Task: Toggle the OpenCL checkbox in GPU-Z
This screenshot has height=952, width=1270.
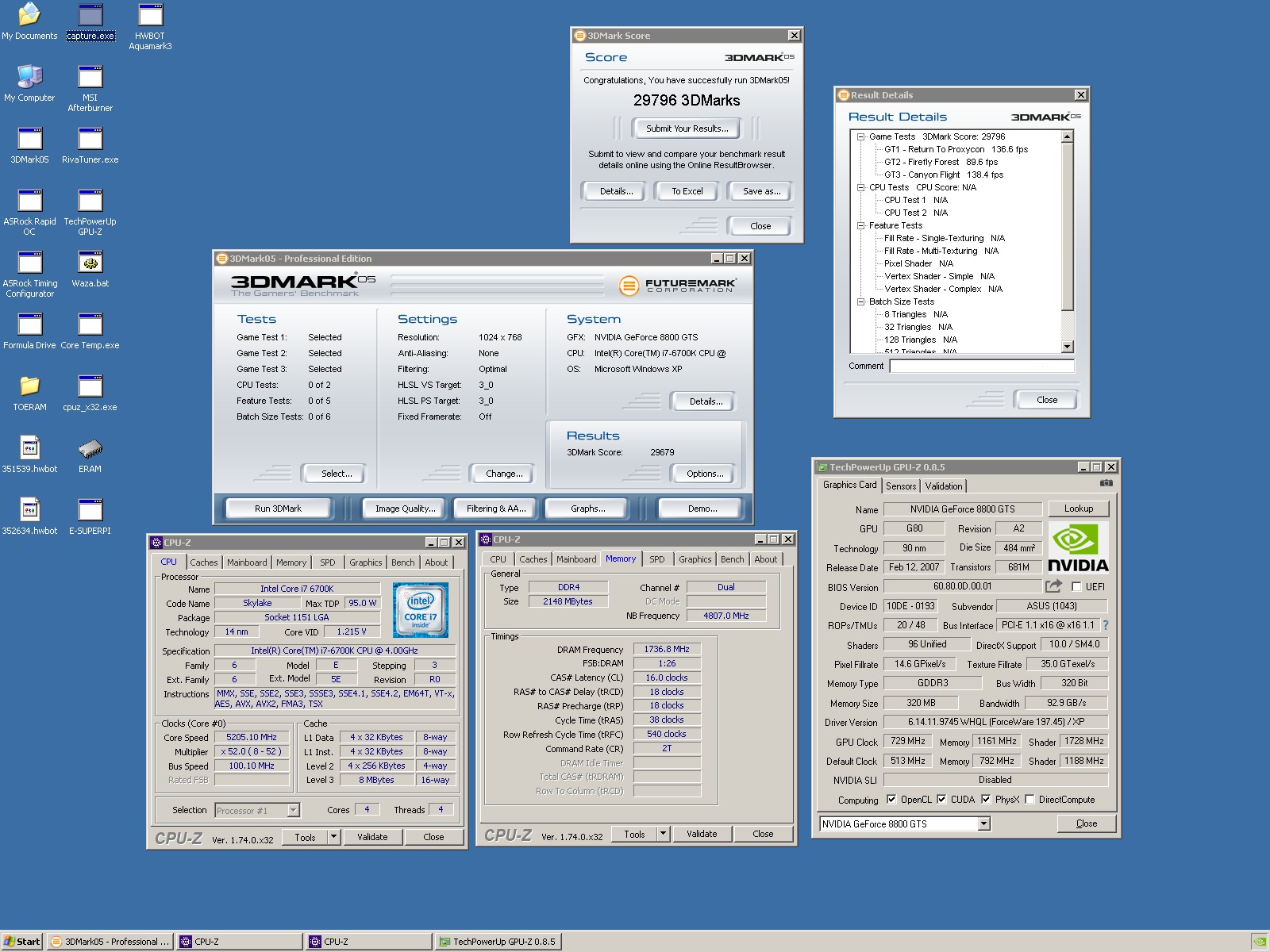Action: coord(891,799)
